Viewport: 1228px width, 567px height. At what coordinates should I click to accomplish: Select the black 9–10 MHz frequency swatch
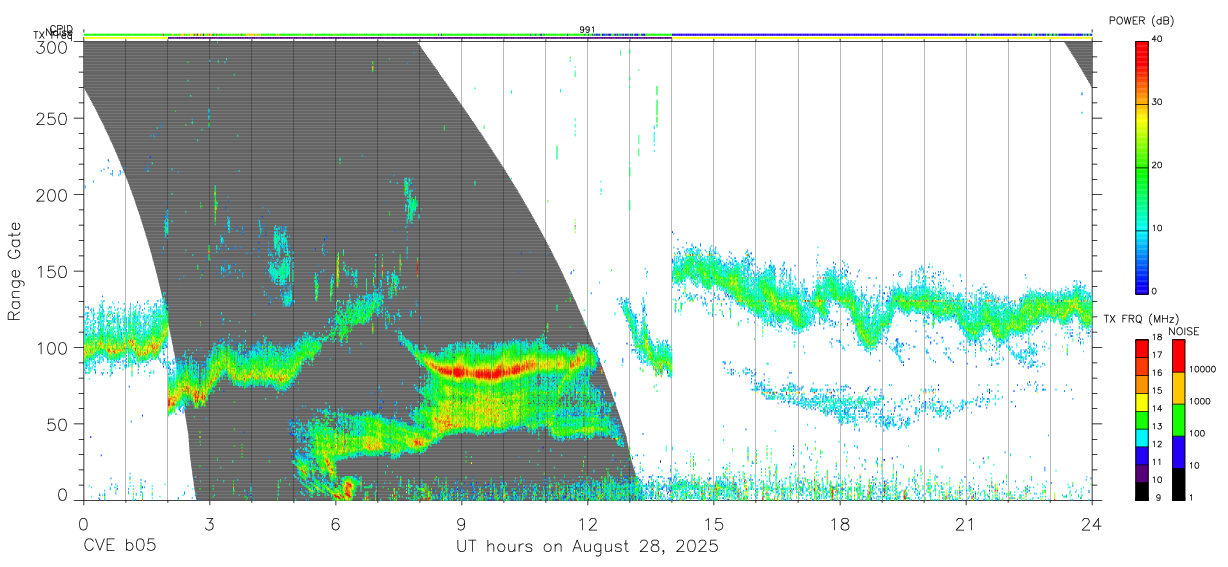1142,491
